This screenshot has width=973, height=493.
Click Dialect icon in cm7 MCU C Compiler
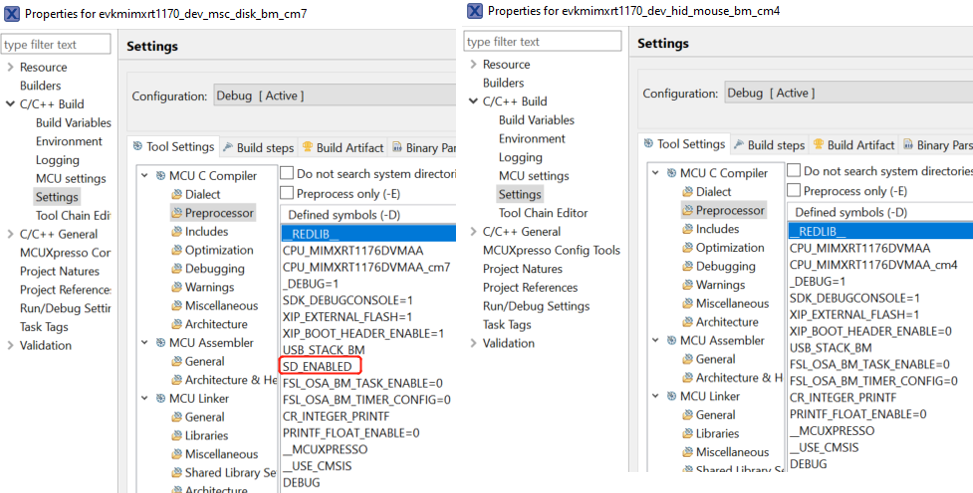pos(176,195)
